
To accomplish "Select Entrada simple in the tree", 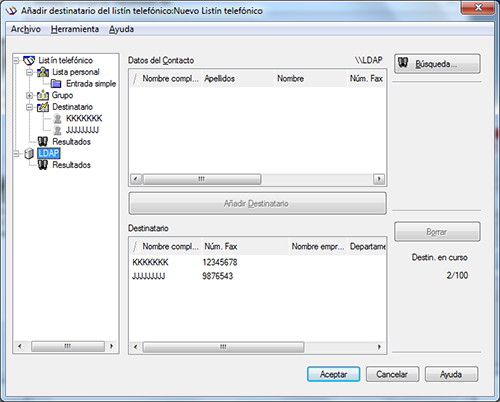I will pos(91,84).
